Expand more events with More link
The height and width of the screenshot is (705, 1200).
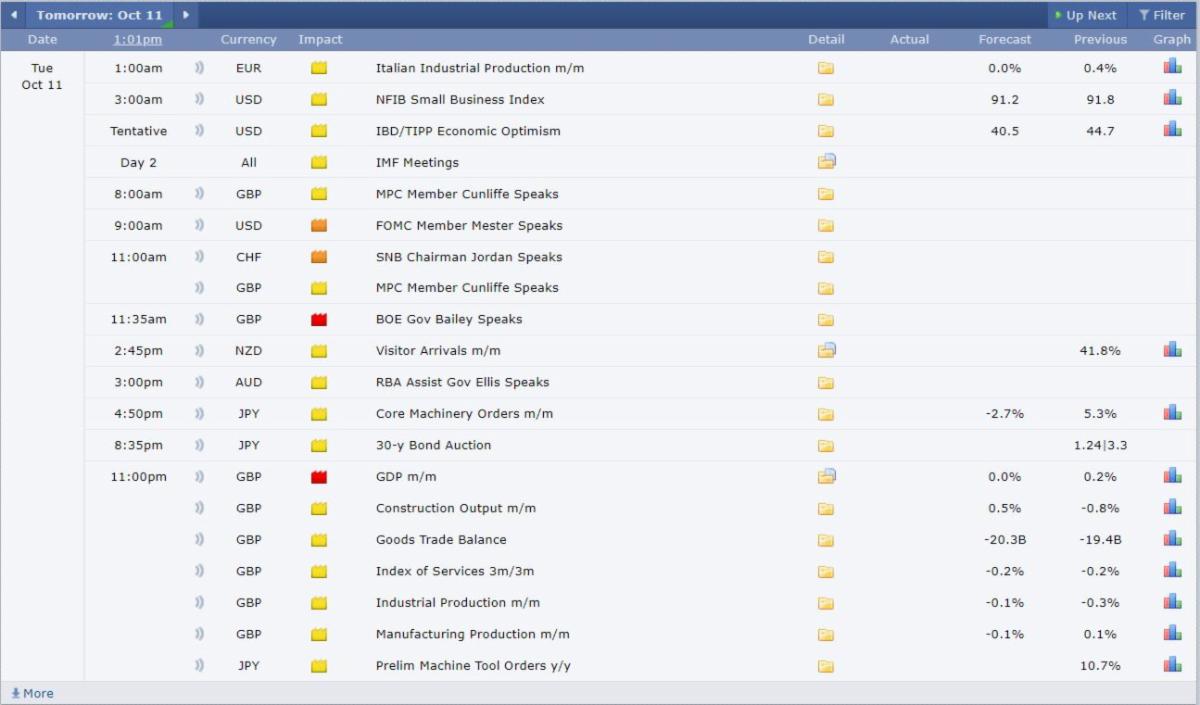(x=33, y=693)
